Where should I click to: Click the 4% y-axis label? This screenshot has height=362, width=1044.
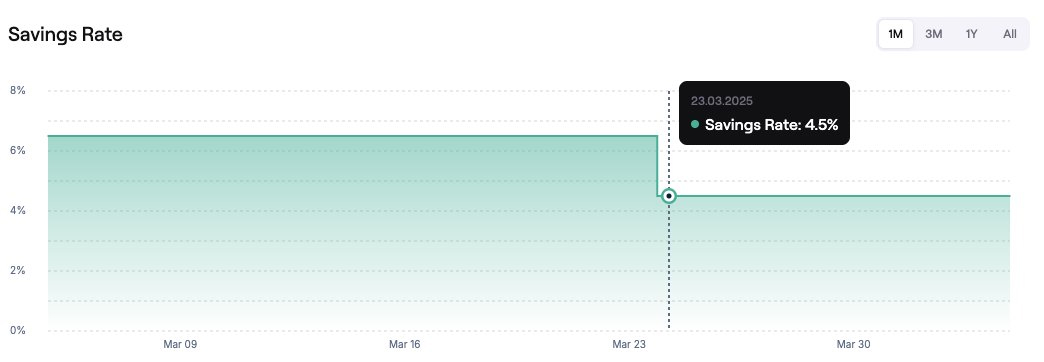click(x=17, y=210)
